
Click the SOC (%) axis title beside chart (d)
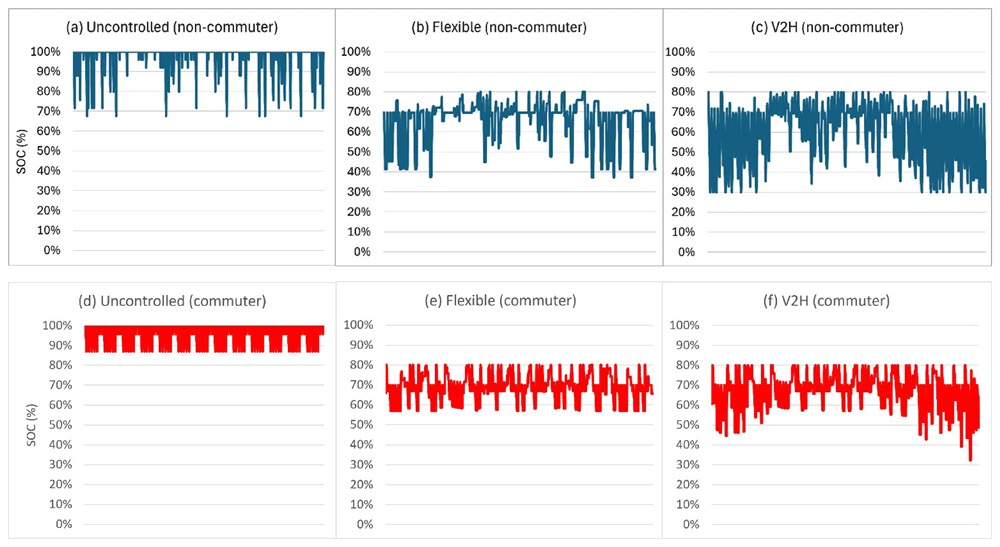click(32, 425)
